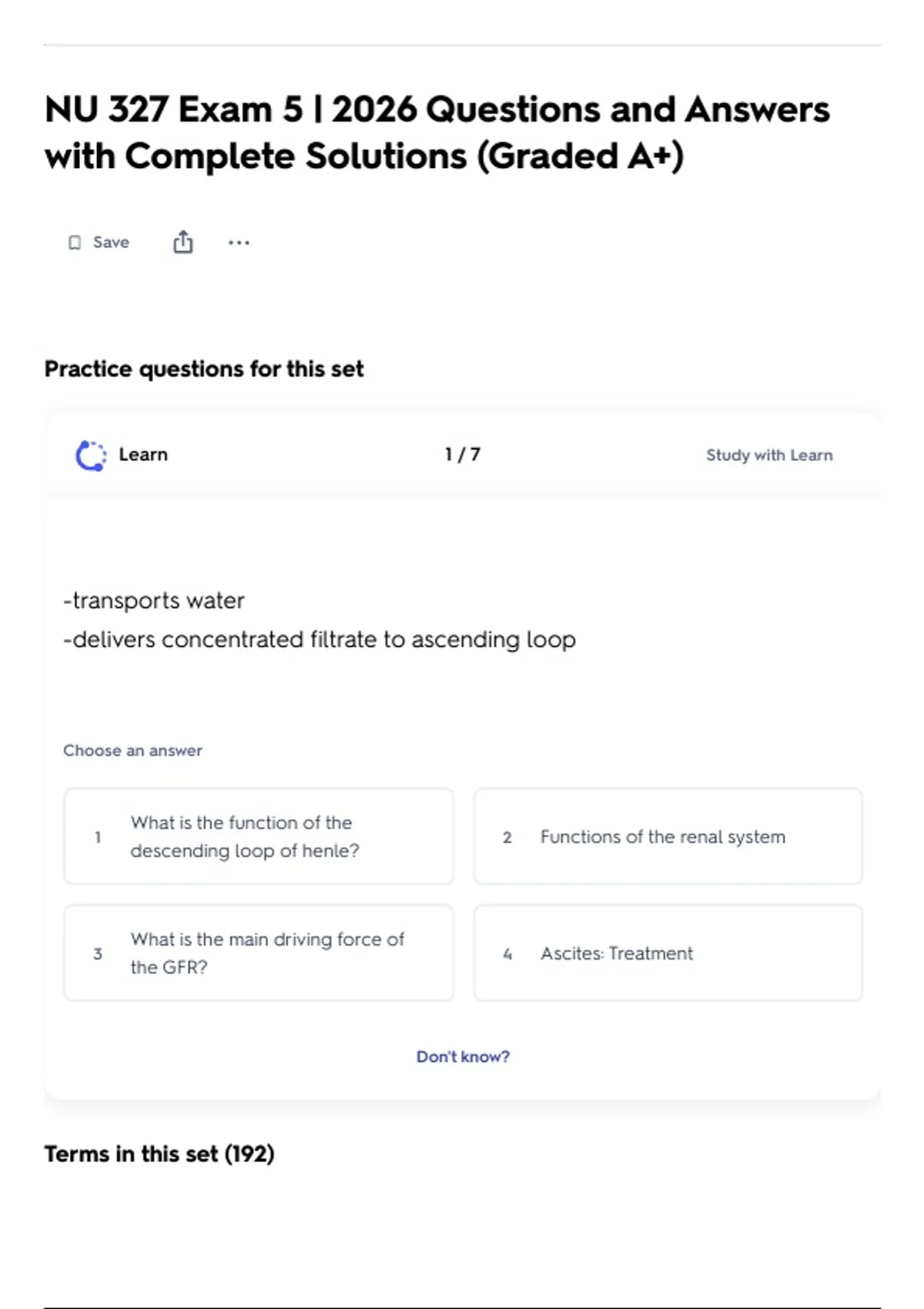Screen dimensions: 924x1309
Task: Pick answer 3 main driving force of GFR
Action: point(259,953)
